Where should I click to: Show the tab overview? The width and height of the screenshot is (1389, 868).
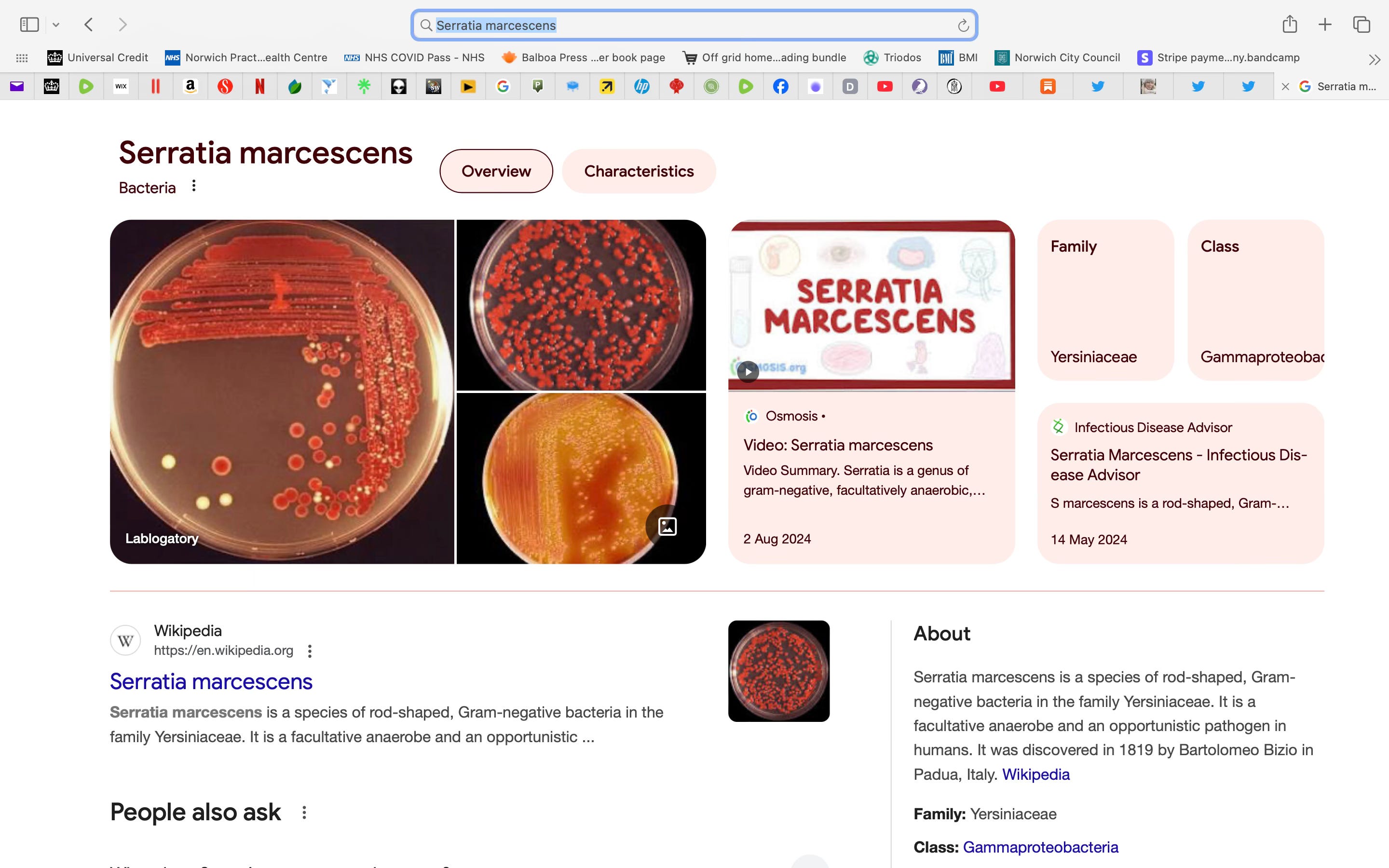coord(1362,25)
